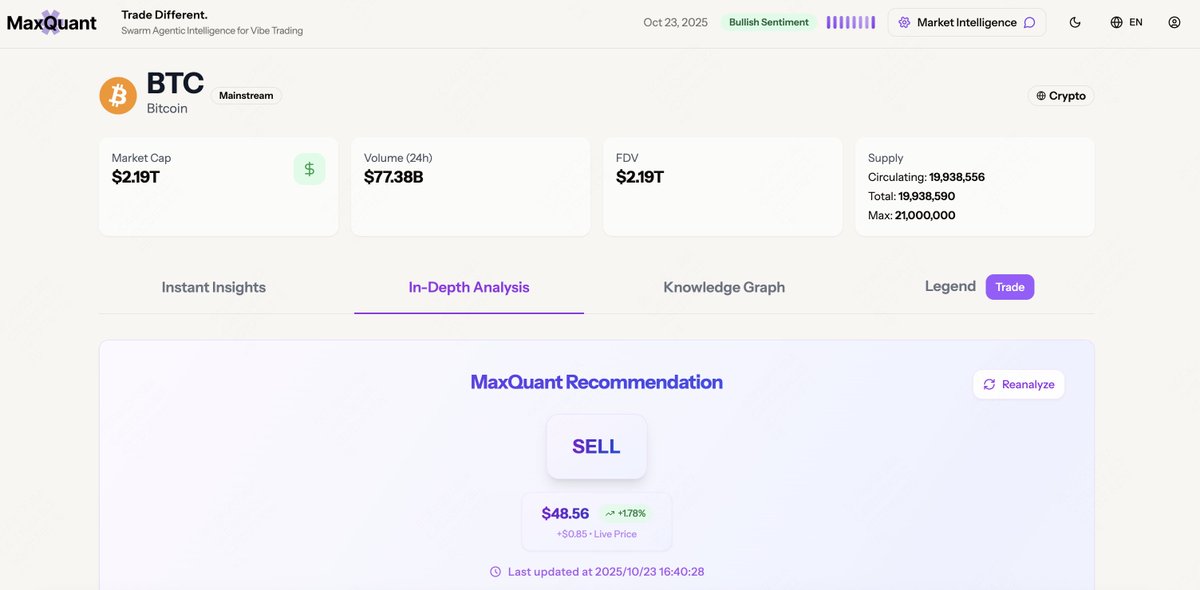Click the Reanalyze button
This screenshot has width=1200, height=590.
pos(1019,384)
